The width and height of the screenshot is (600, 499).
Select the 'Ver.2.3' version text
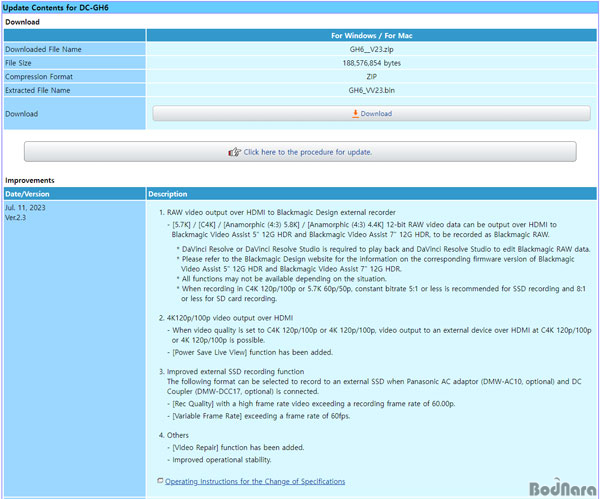(x=15, y=218)
